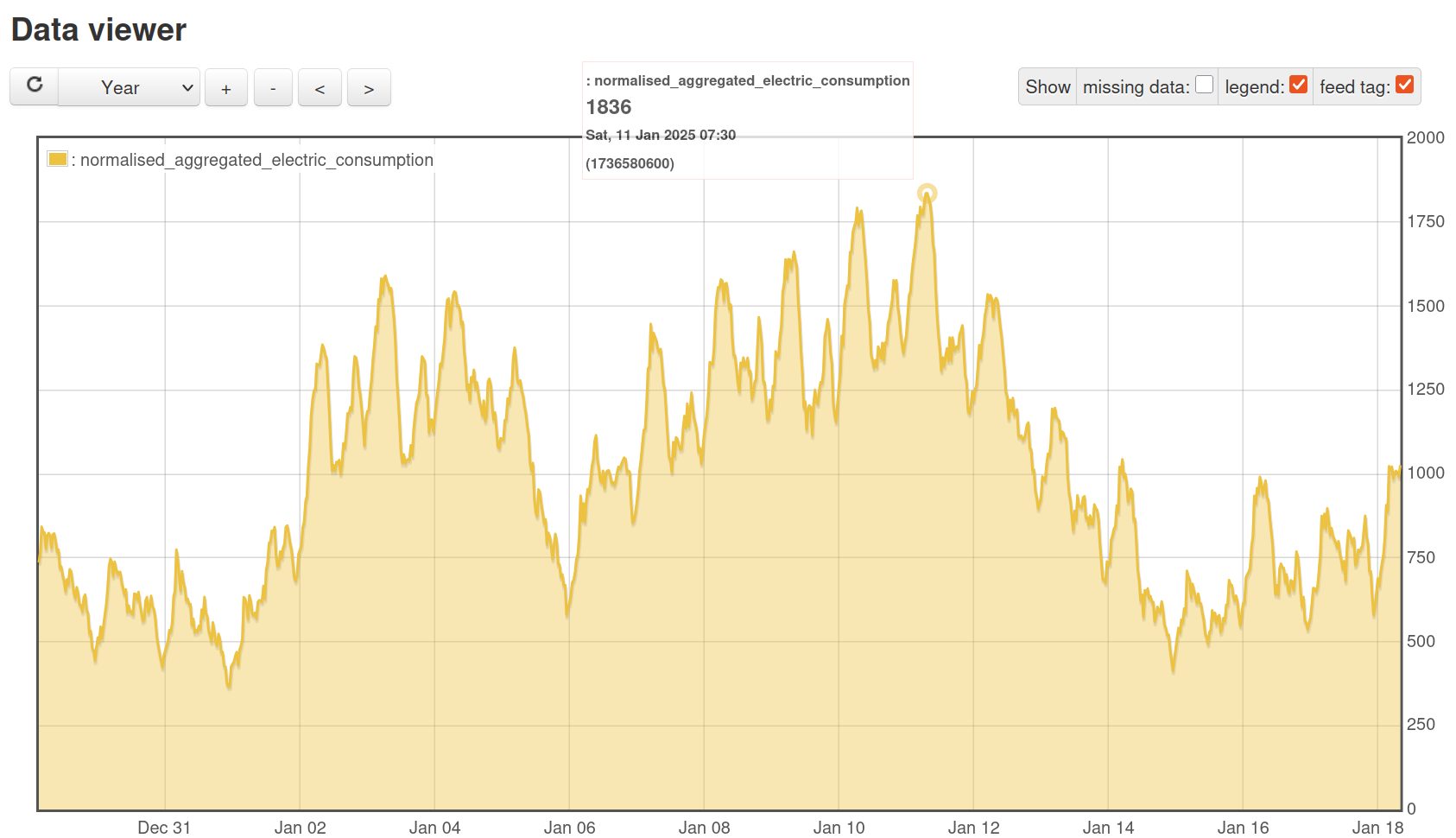Click the yellow legend color swatch
The image size is (1456, 838).
pos(58,159)
